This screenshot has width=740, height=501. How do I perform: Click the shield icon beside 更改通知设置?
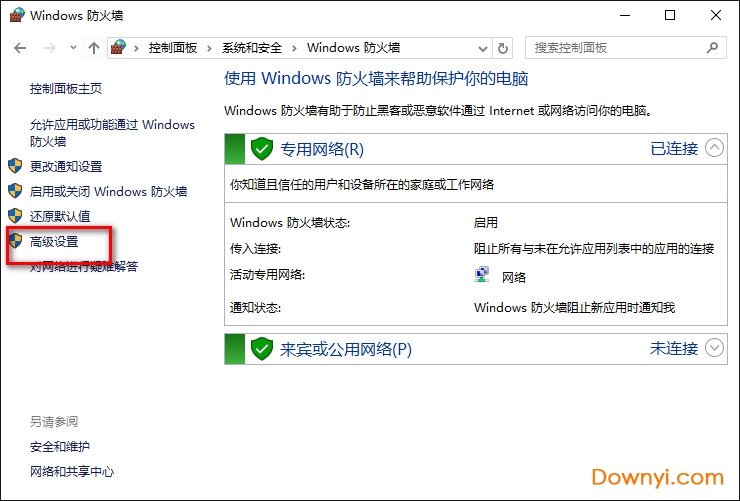click(x=15, y=166)
